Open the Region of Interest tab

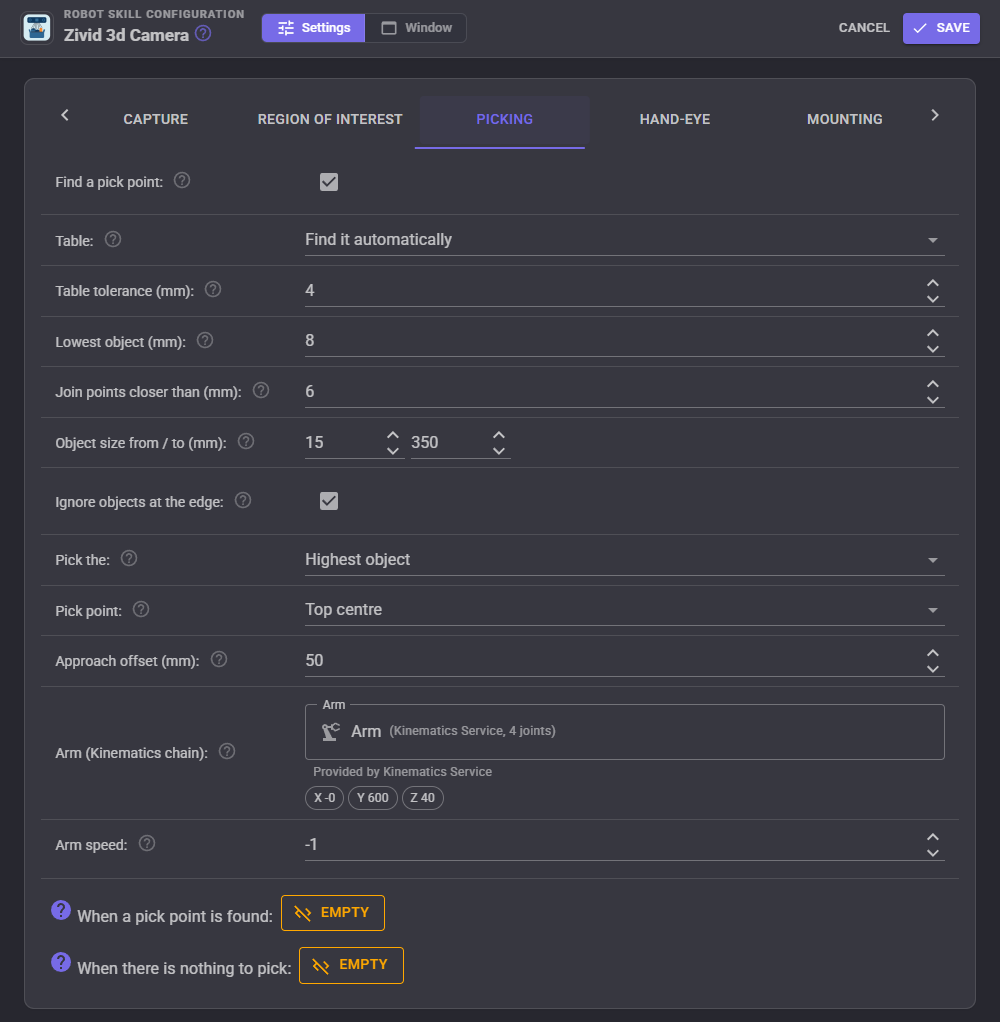(x=330, y=119)
